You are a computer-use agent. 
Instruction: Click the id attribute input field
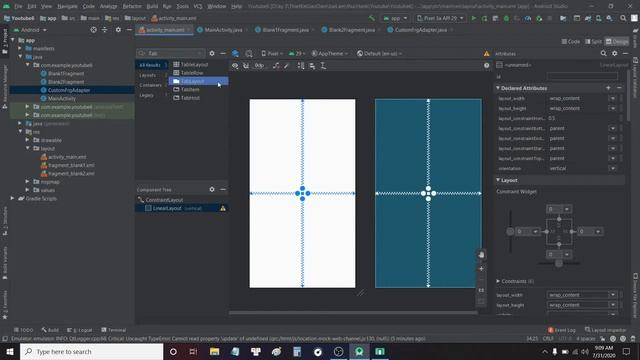pos(582,76)
